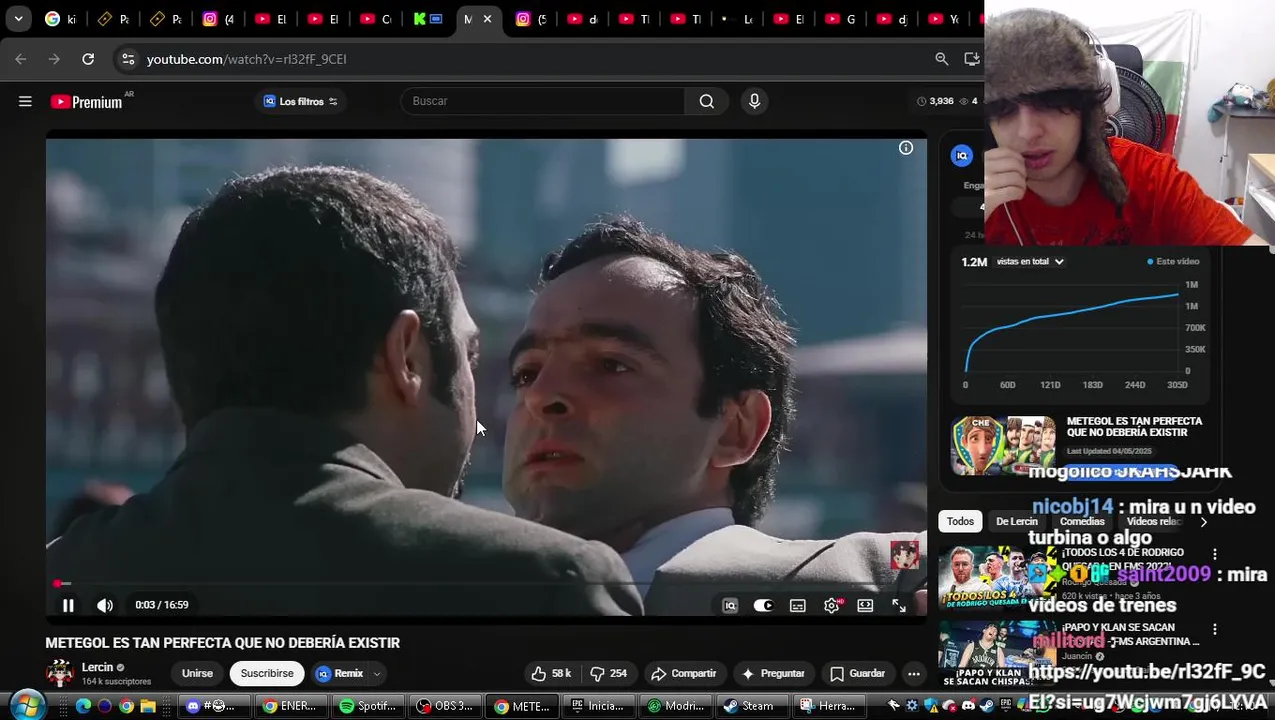Open Papo y Klan video thumbnail

[x=997, y=653]
